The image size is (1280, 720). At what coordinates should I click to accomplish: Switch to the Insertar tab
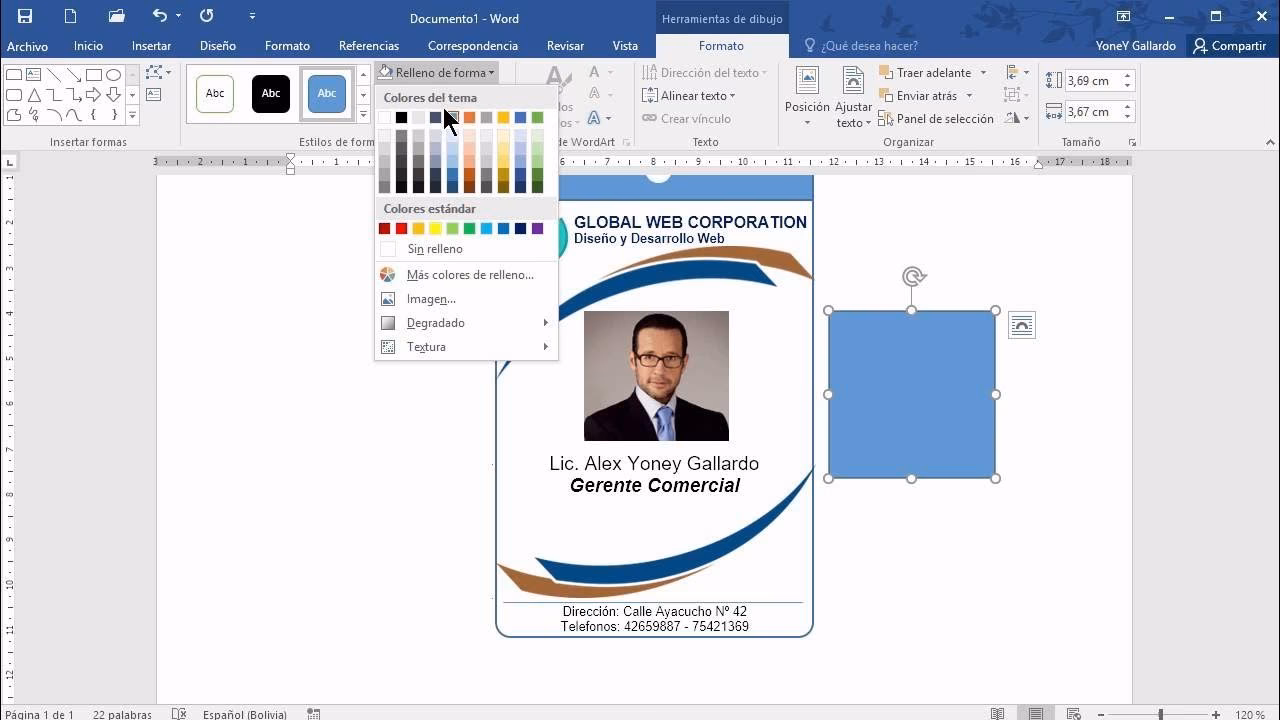click(151, 46)
